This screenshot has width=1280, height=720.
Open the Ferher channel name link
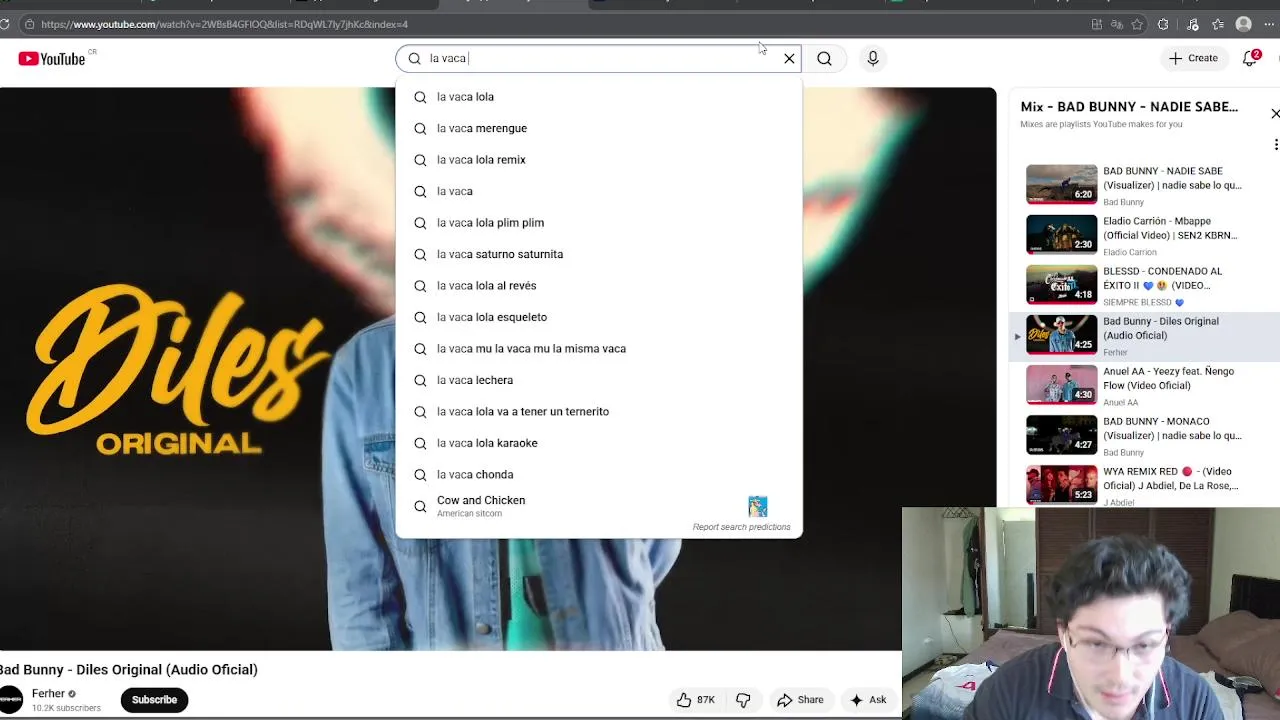pos(48,693)
